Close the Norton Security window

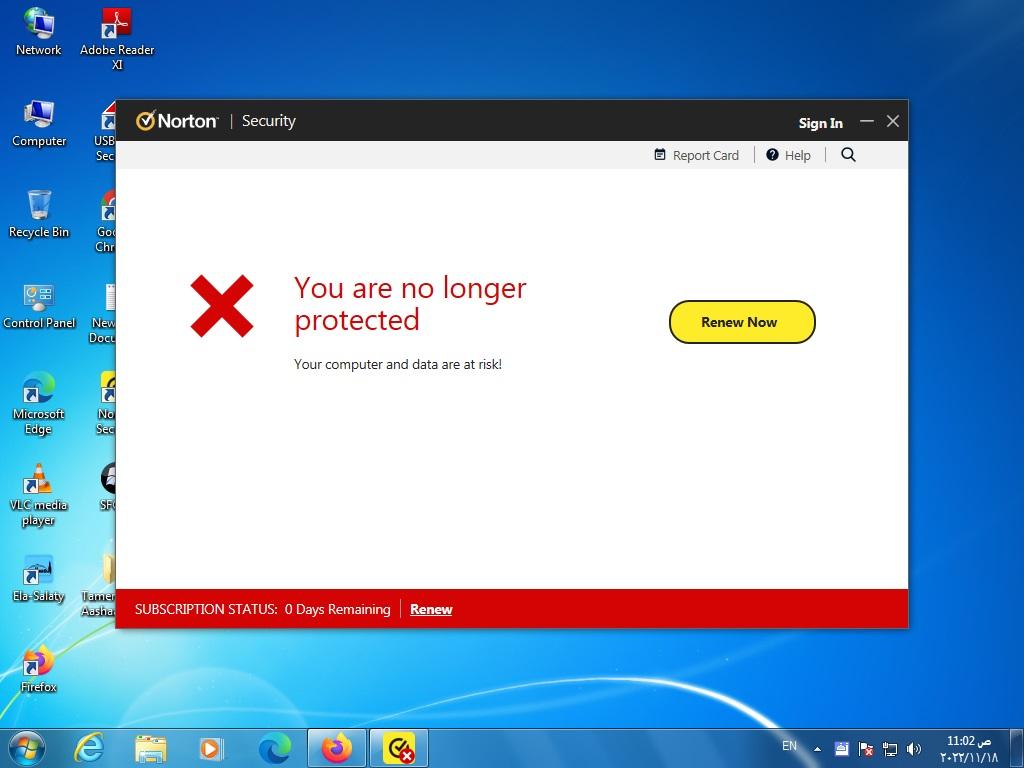point(893,121)
